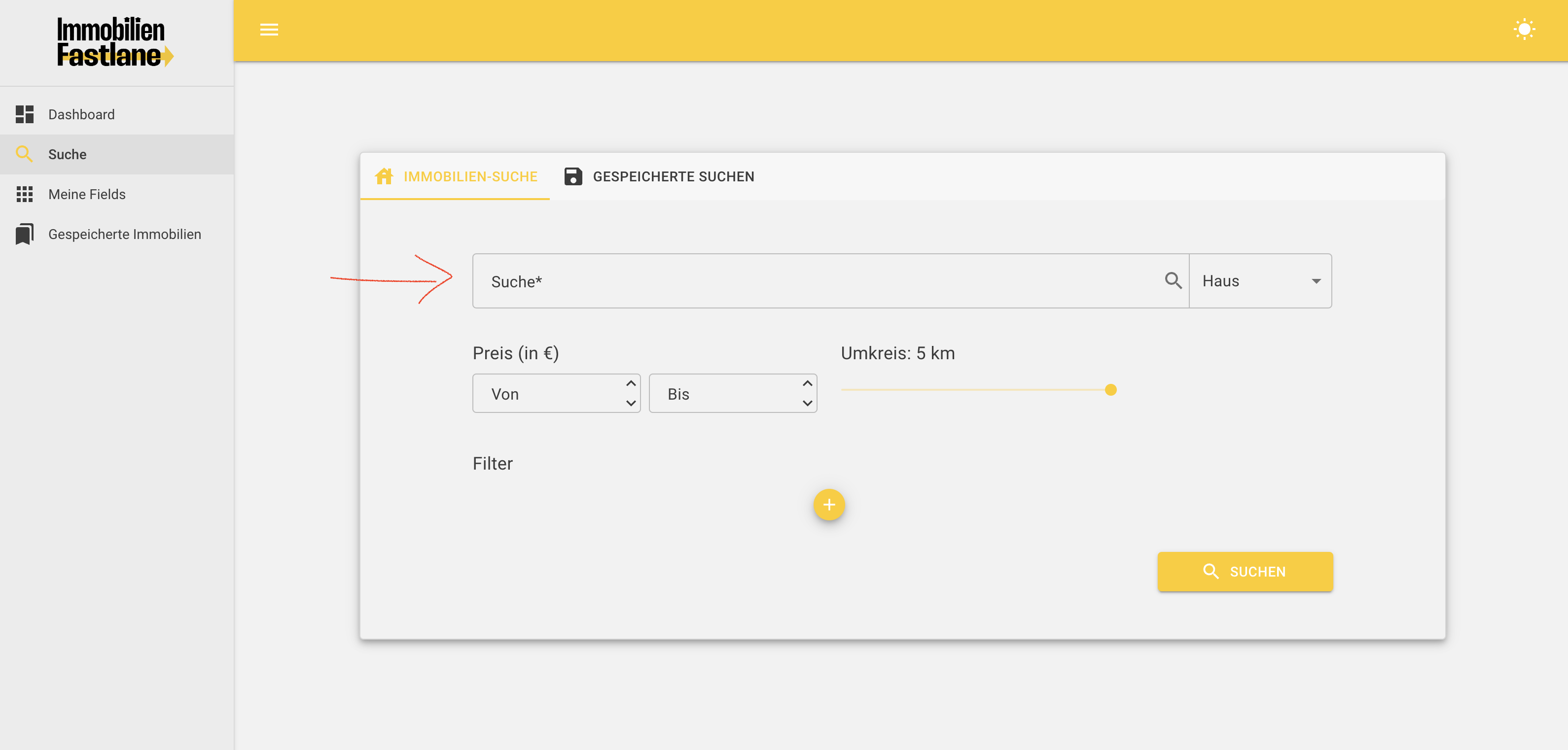1568x750 pixels.
Task: Click the house icon on the Immobilien-Suche tab
Action: click(384, 176)
